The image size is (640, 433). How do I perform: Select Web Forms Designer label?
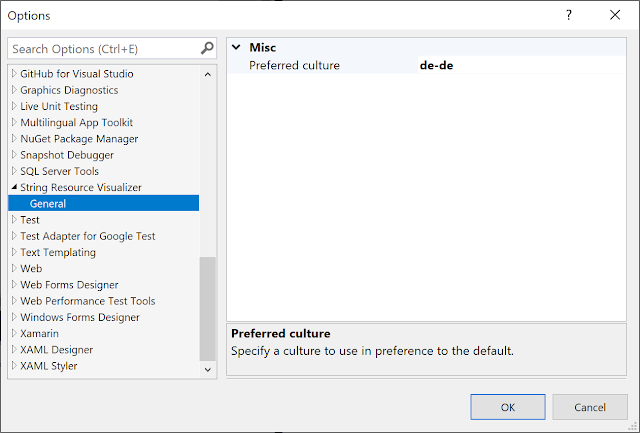[x=69, y=285]
